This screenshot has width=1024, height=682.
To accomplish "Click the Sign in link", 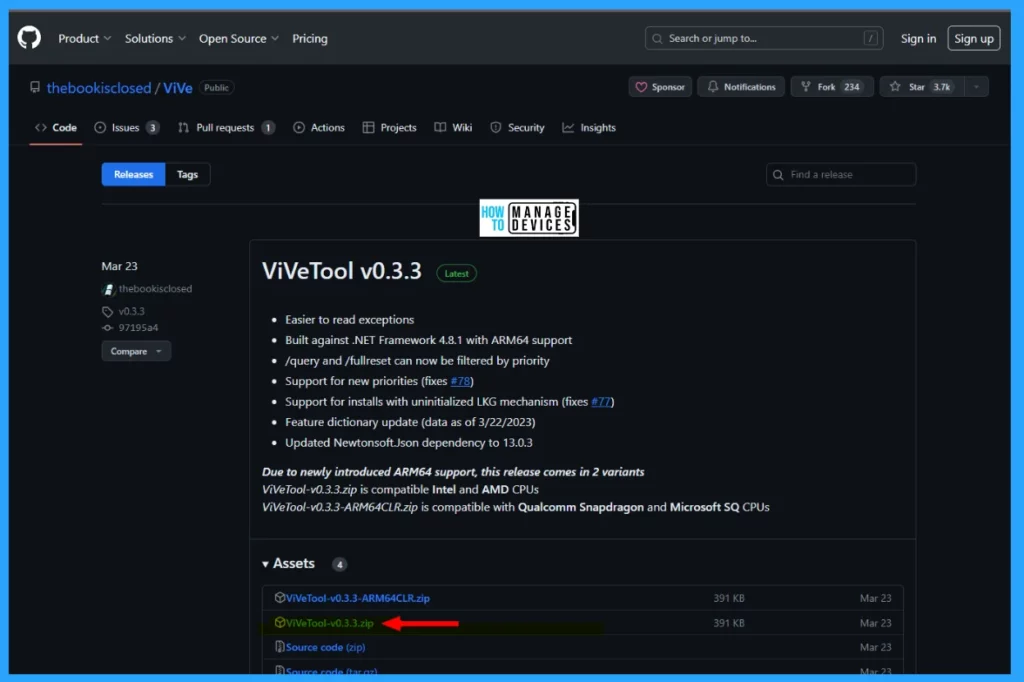I will [918, 39].
